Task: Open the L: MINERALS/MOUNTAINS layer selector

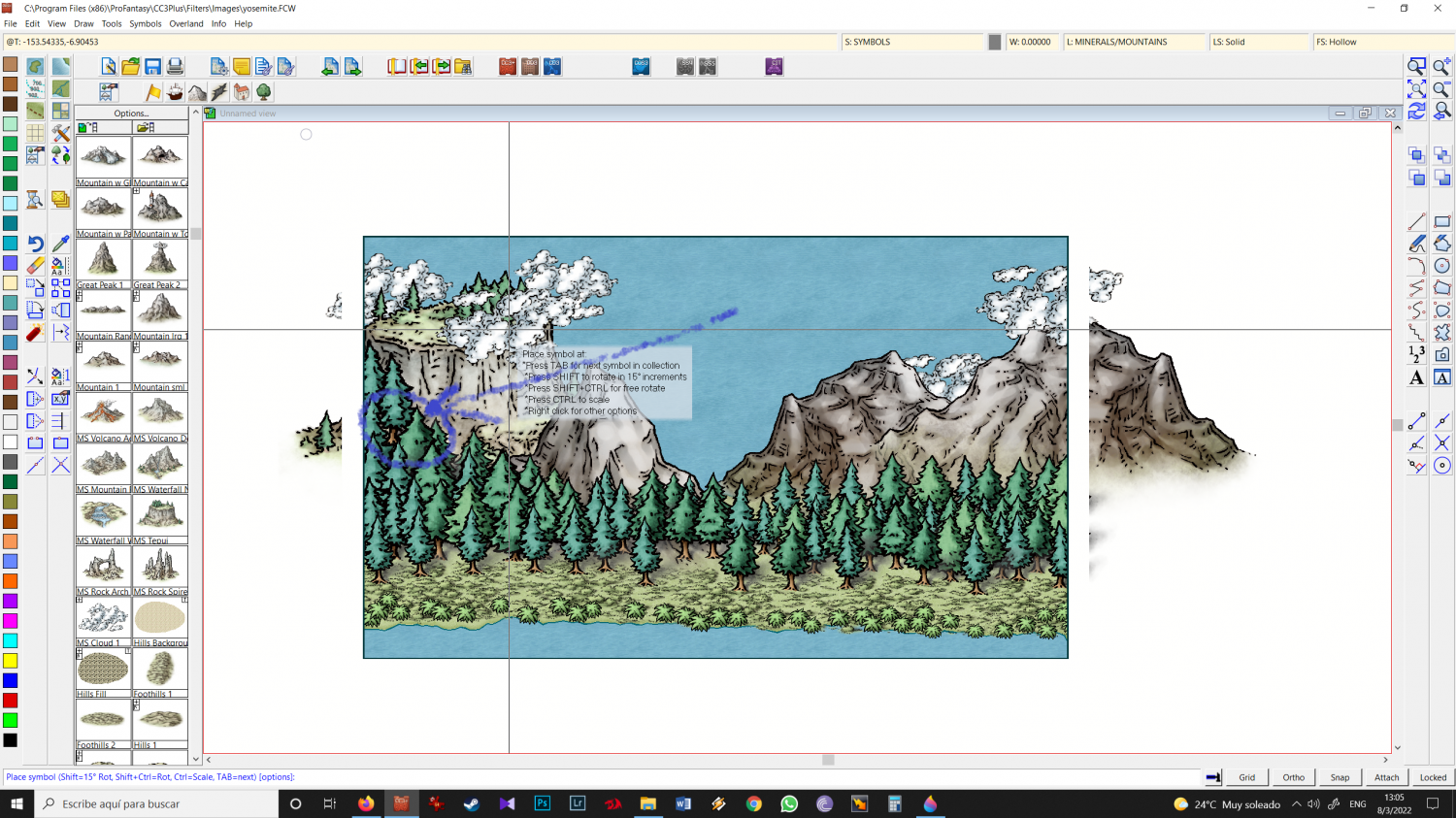Action: 1134,42
